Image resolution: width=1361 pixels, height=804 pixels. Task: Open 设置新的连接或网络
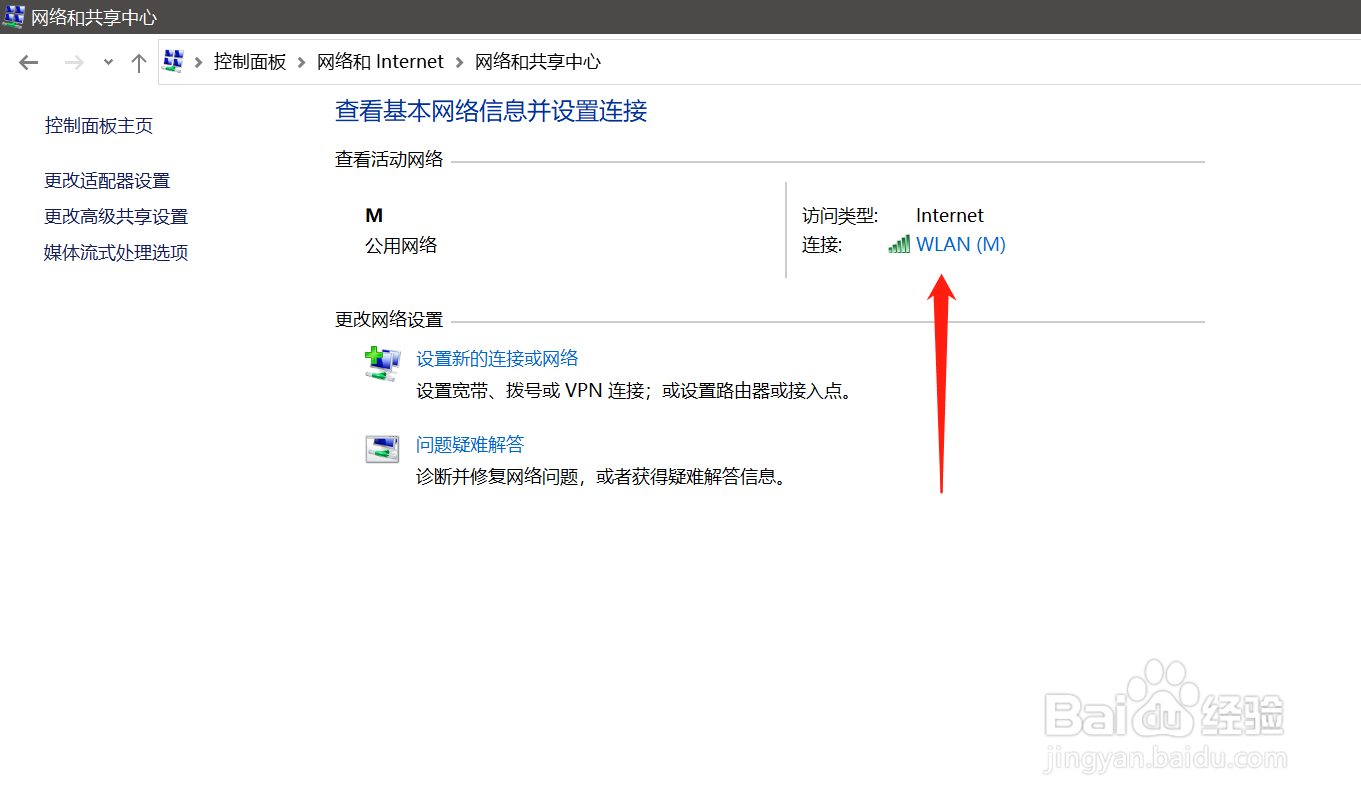pyautogui.click(x=497, y=358)
